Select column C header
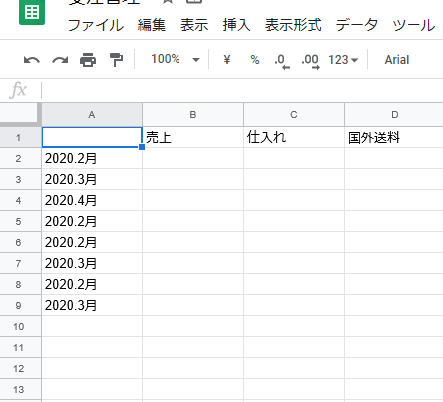The height and width of the screenshot is (402, 443). click(294, 115)
